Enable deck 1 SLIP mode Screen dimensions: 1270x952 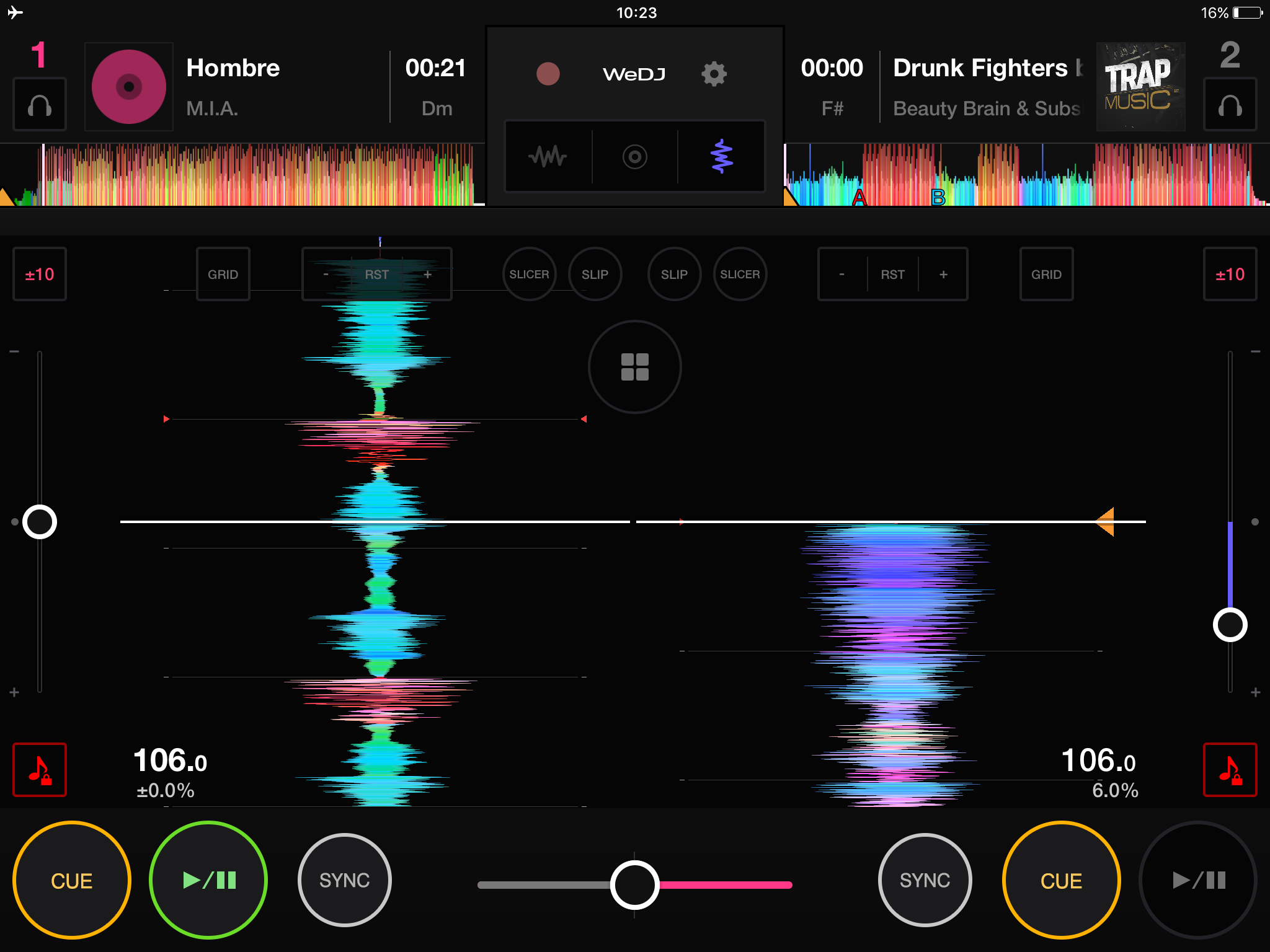(595, 274)
